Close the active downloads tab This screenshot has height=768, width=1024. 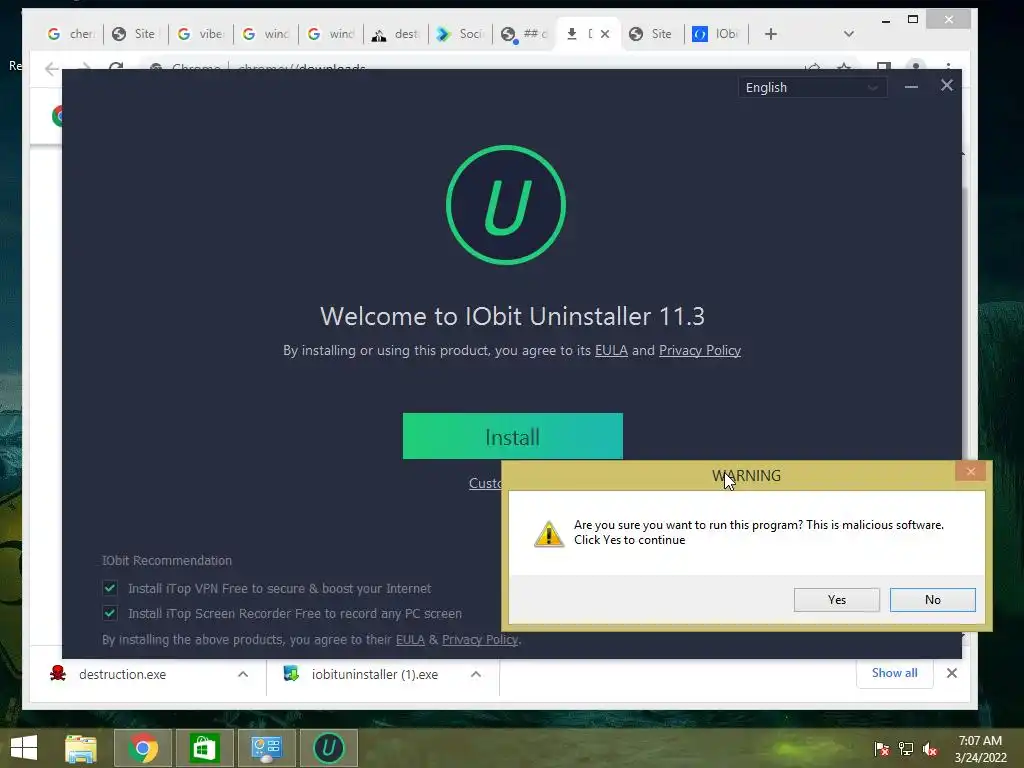[605, 34]
